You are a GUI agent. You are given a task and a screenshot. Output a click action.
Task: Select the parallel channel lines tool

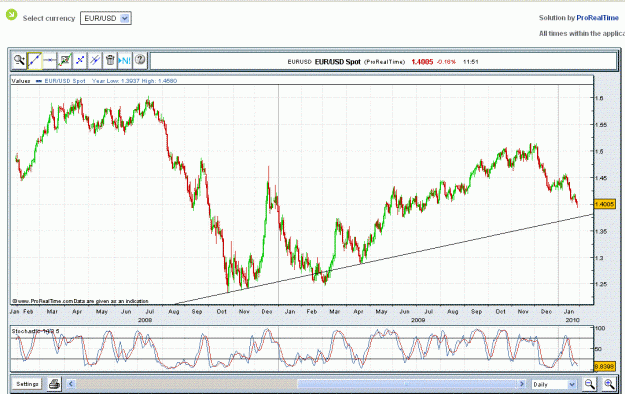(x=95, y=60)
